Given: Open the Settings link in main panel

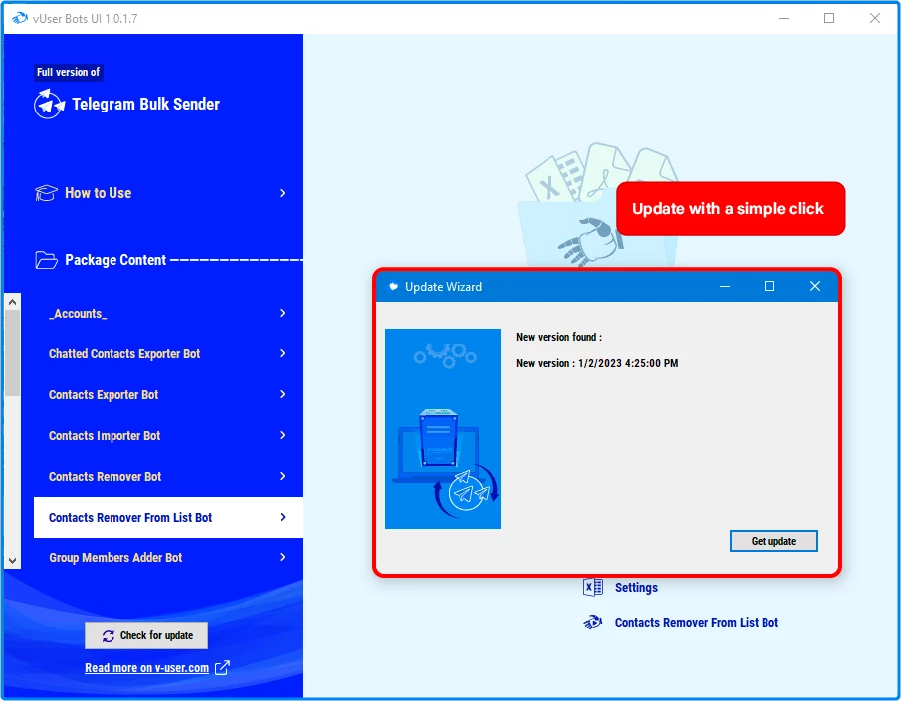Looking at the screenshot, I should click(636, 588).
